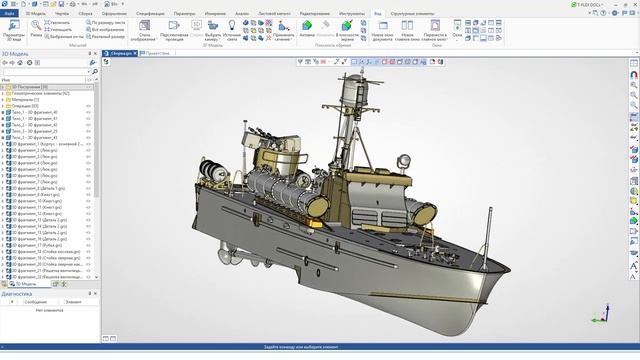Select the zoom window (Рамка) tool
The image size is (640, 360).
point(36,29)
